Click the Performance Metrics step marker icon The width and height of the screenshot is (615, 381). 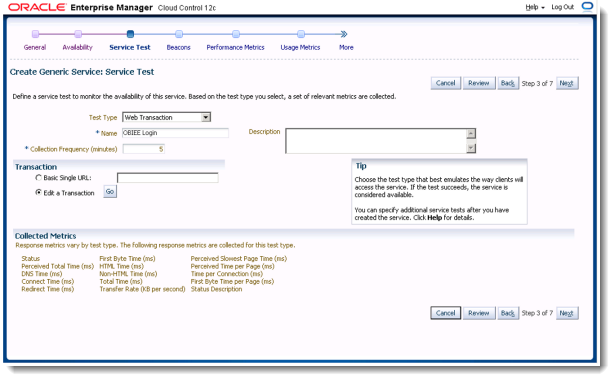click(236, 34)
